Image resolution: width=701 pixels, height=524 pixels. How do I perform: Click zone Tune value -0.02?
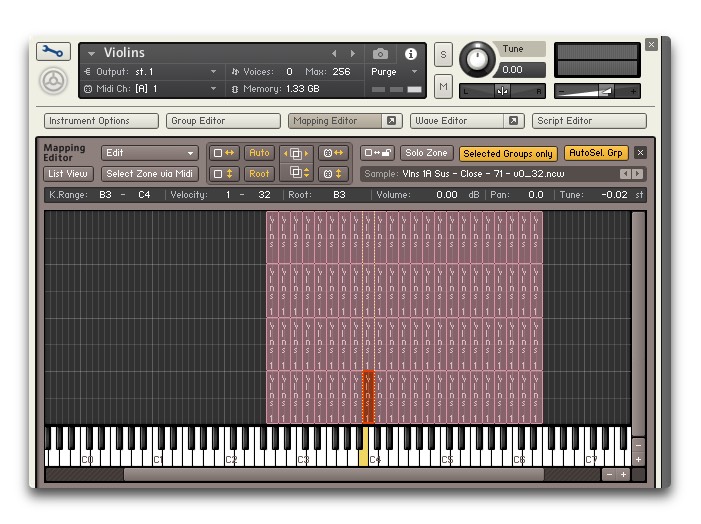614,195
